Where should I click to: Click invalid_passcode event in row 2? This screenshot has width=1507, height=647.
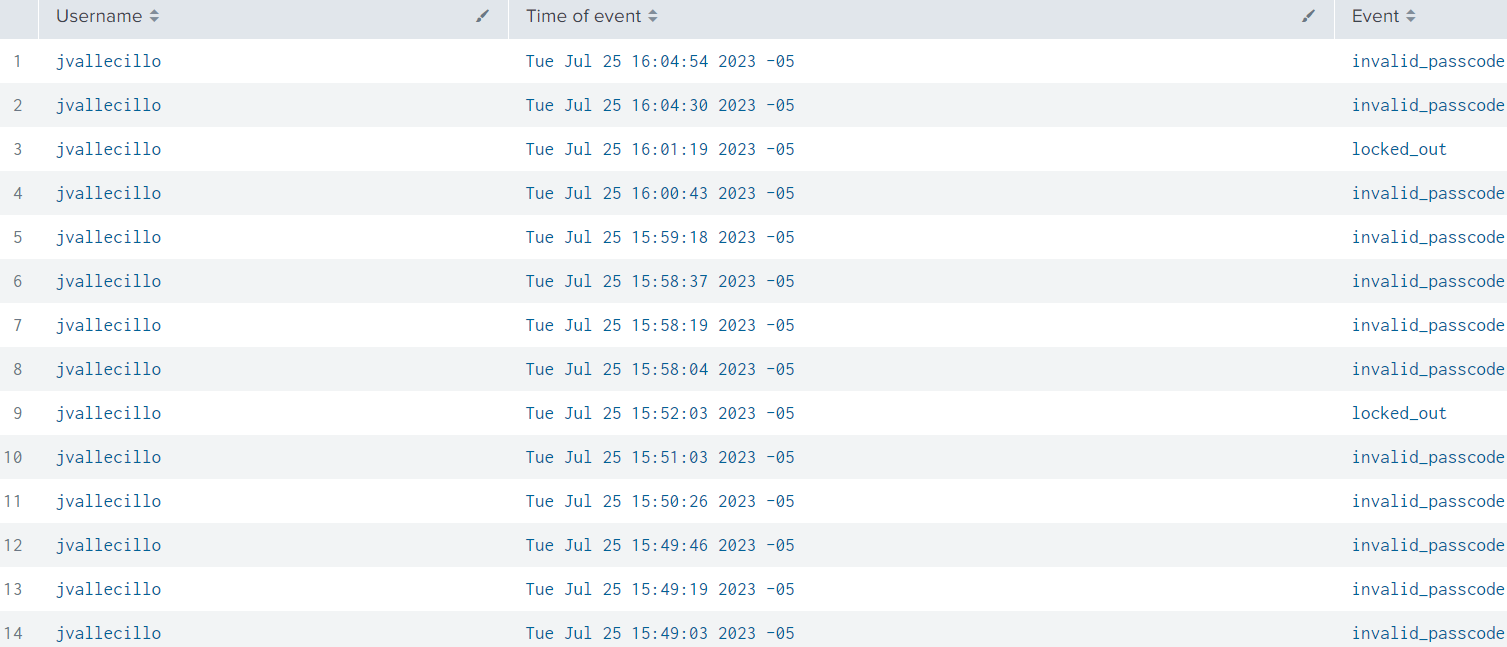(x=1428, y=106)
